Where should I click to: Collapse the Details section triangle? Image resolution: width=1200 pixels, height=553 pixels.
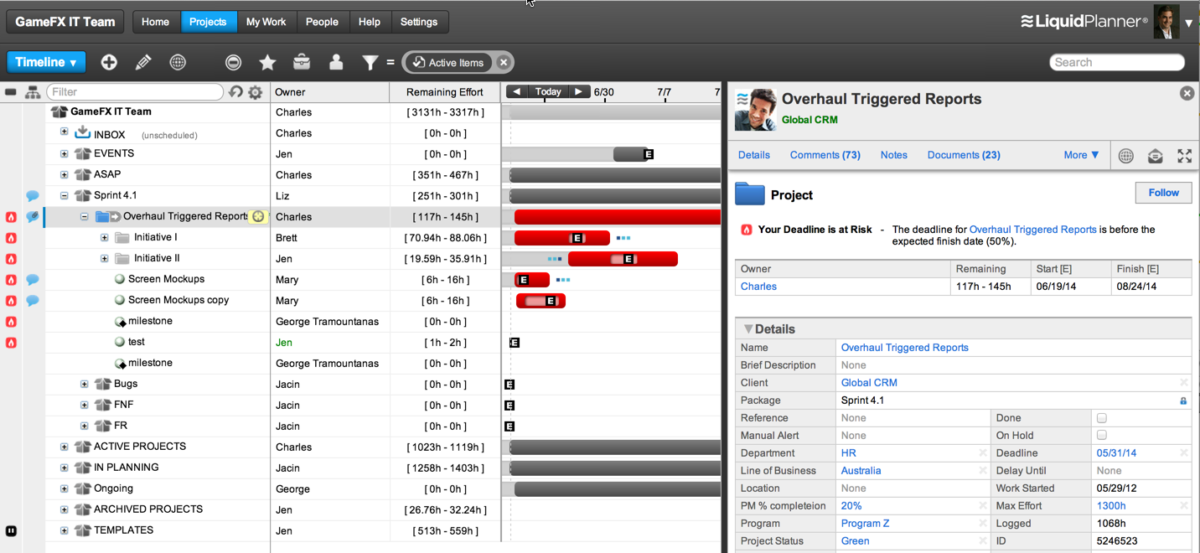click(x=747, y=329)
